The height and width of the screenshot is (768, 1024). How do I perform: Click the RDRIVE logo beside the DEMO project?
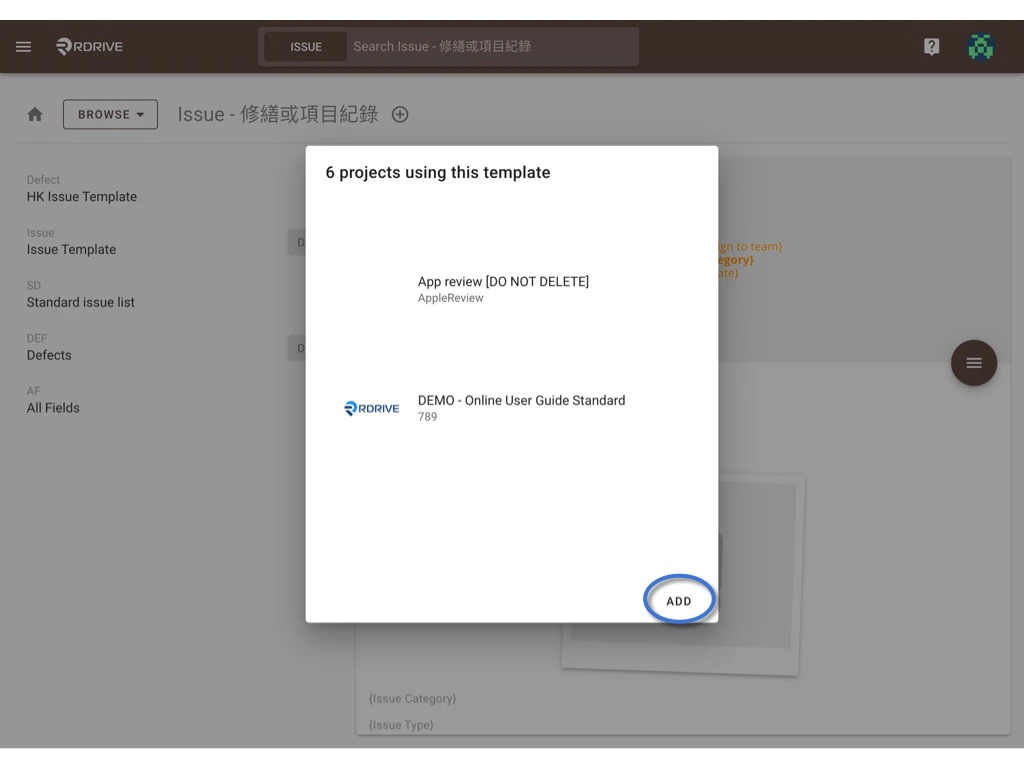(x=371, y=408)
